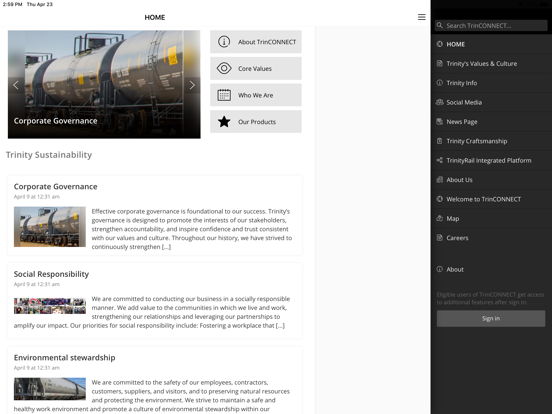Click the Corporate Governance tank car thumbnail
The width and height of the screenshot is (552, 414).
tap(50, 227)
